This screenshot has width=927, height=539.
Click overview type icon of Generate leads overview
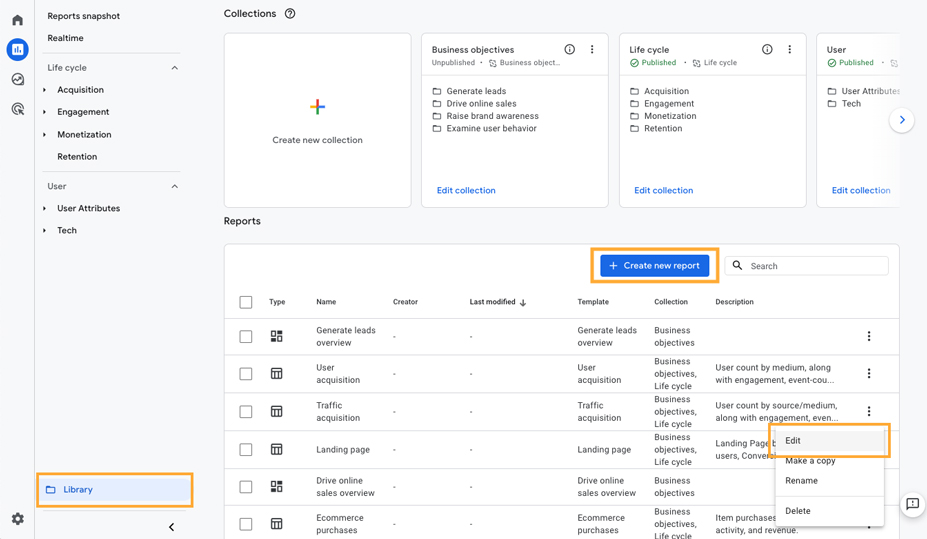277,336
